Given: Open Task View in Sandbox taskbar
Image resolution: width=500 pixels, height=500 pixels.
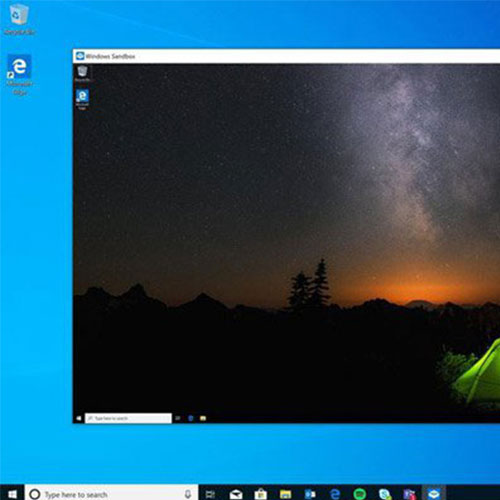Looking at the screenshot, I should 178,418.
